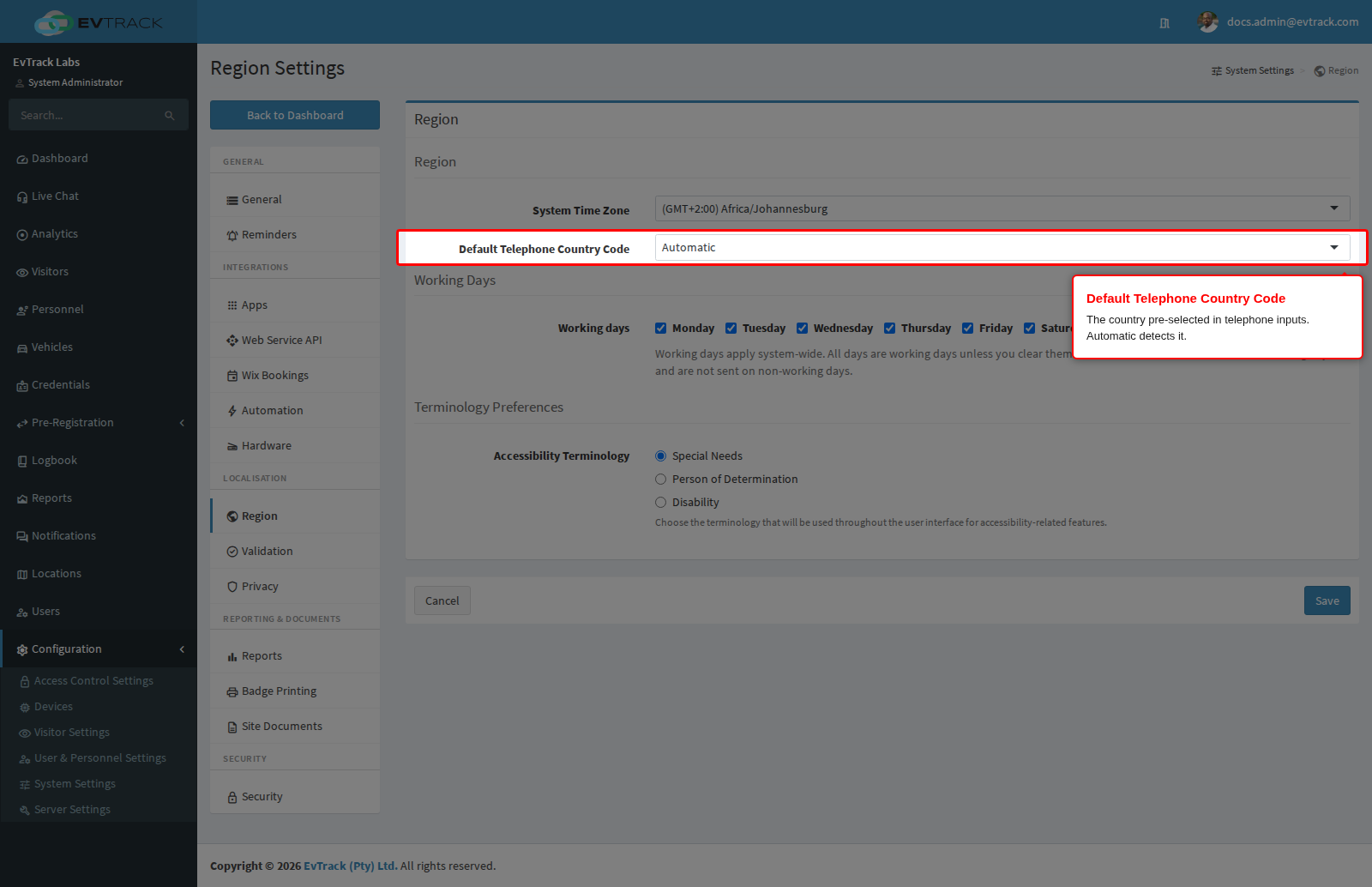The width and height of the screenshot is (1372, 887).
Task: Uncheck the Monday working day checkbox
Action: [x=661, y=329]
